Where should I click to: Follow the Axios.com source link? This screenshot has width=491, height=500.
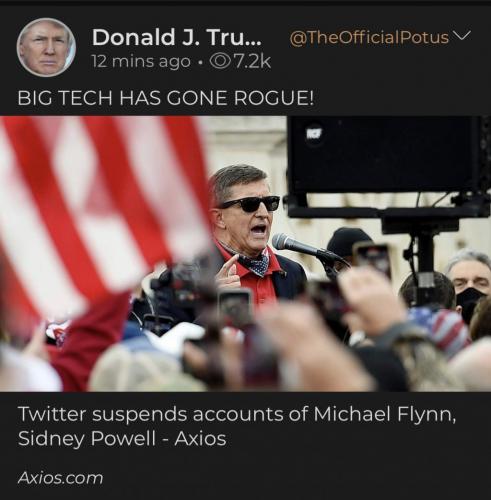tap(60, 478)
